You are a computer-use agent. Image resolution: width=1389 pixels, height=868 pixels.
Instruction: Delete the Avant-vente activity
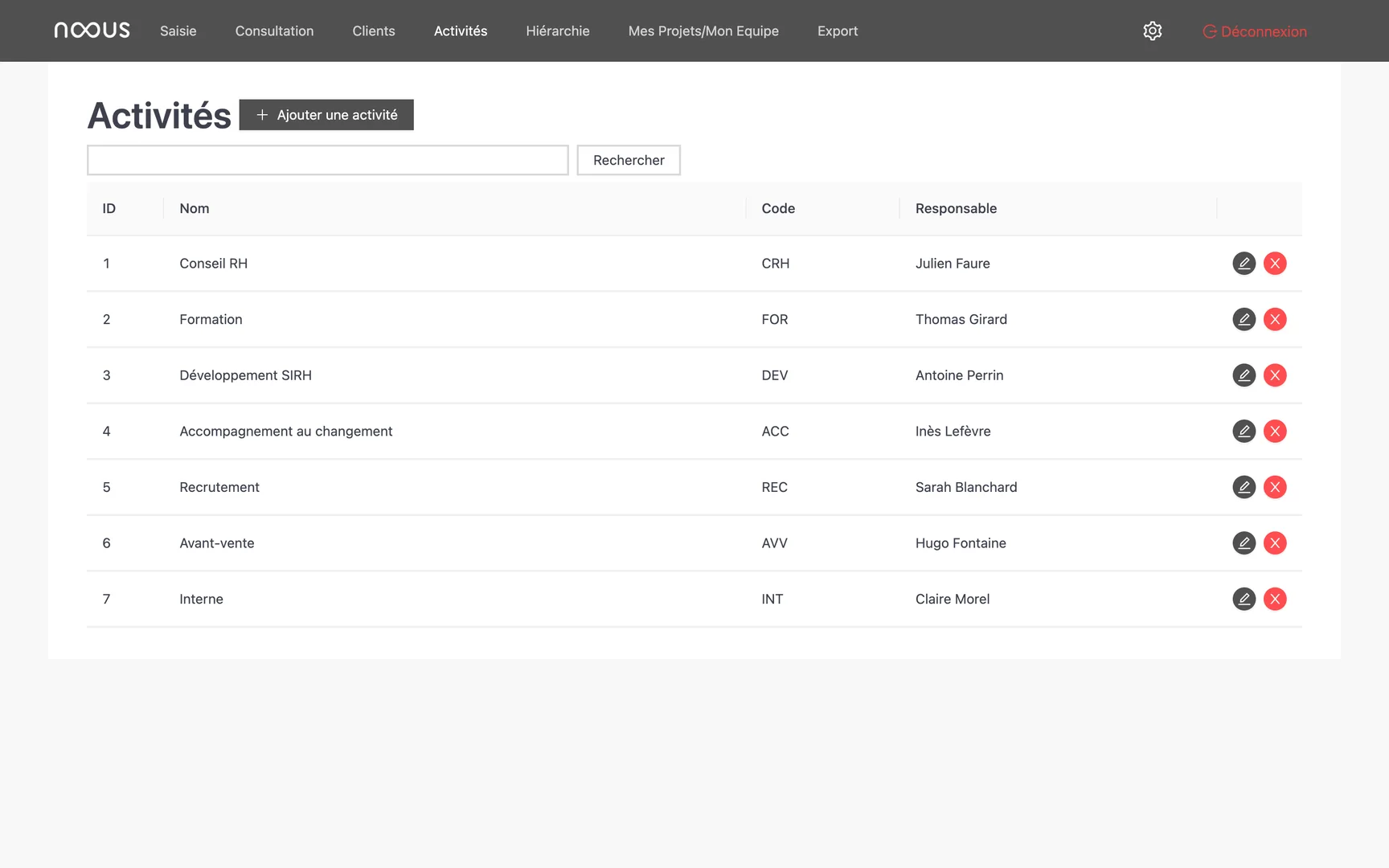coord(1275,543)
